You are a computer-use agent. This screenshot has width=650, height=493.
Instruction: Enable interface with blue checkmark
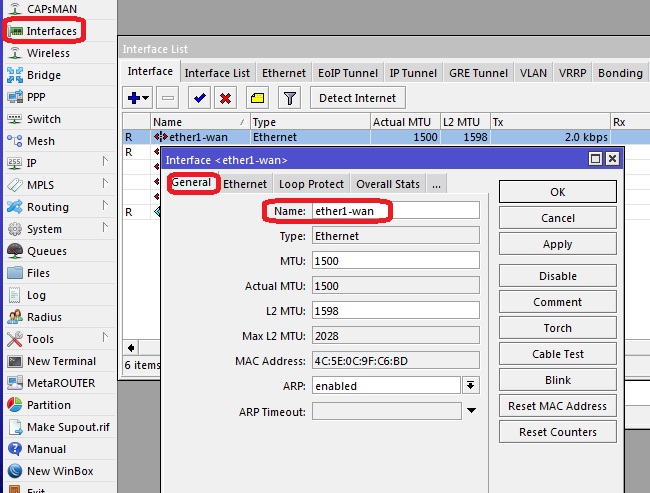click(x=199, y=98)
